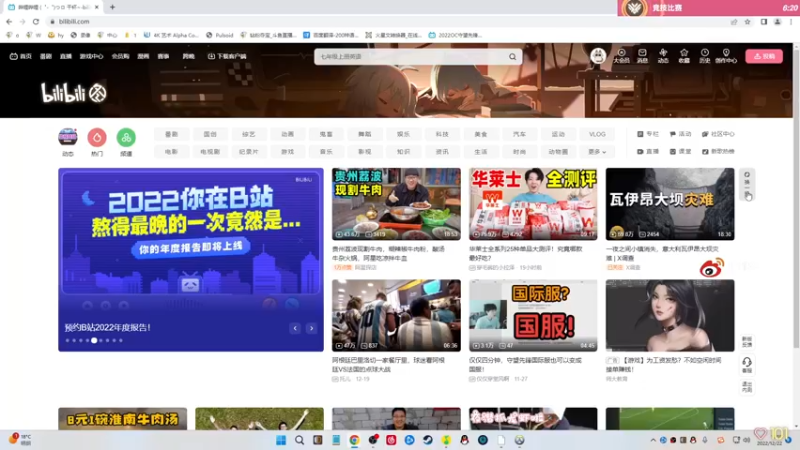Open the 活动 link
Viewport: 800px width, 450px height.
click(680, 134)
